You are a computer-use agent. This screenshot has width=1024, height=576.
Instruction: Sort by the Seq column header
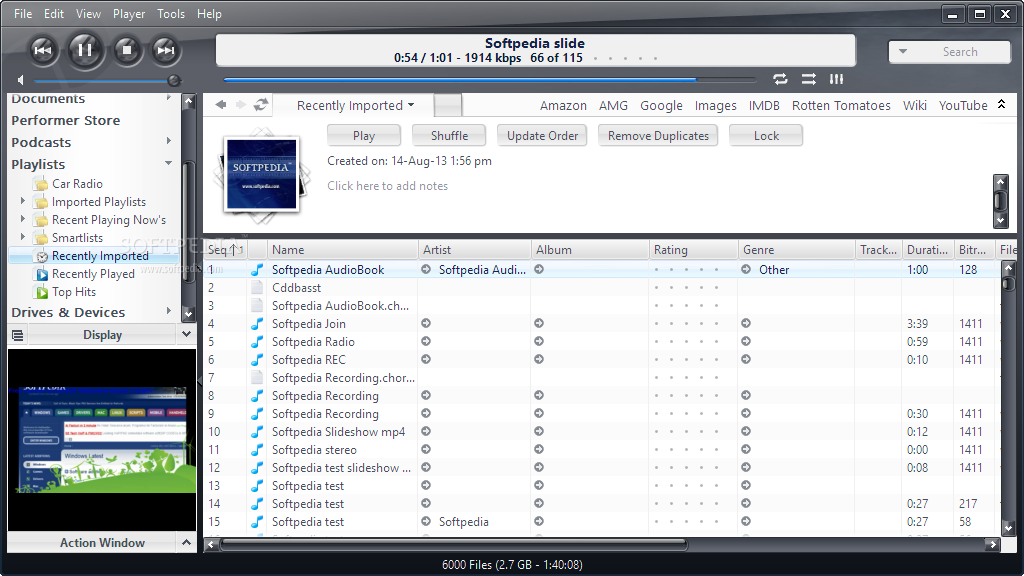click(x=225, y=249)
